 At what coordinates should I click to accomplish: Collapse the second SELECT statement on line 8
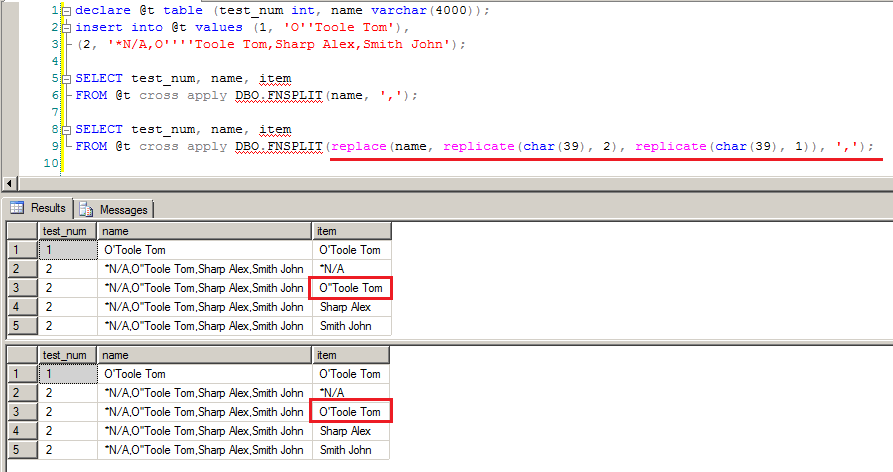pyautogui.click(x=67, y=129)
